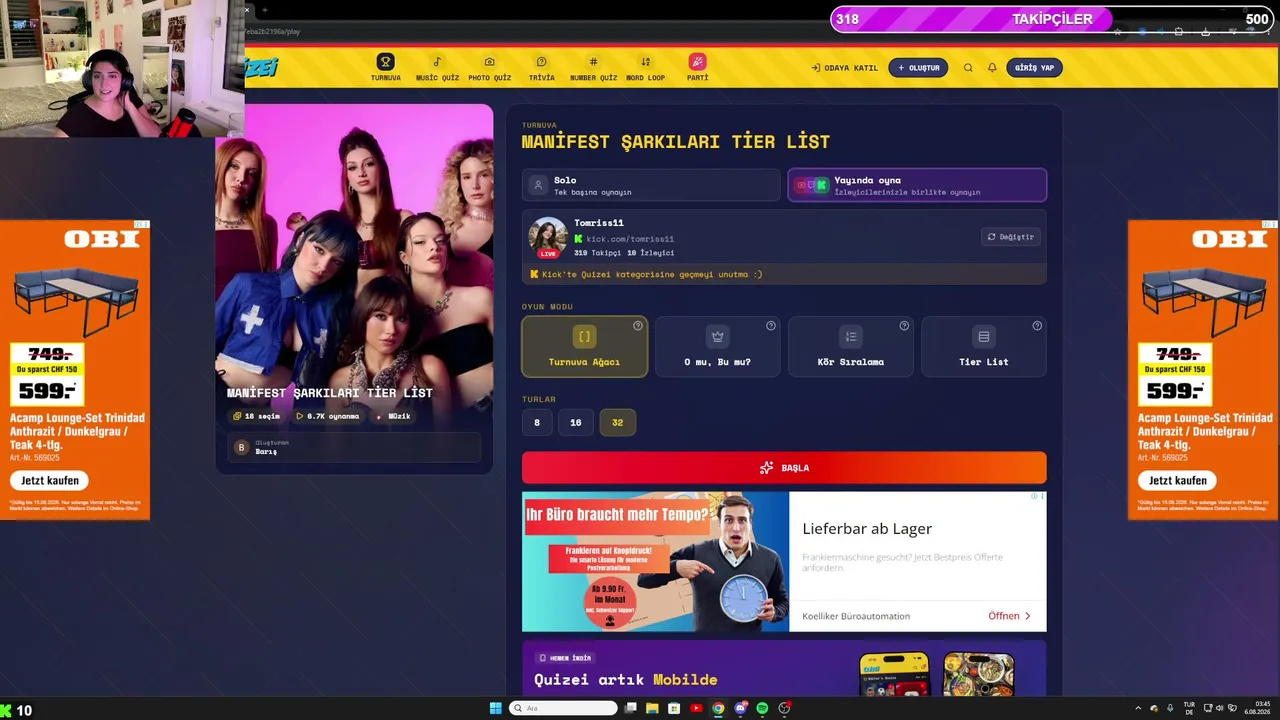
Task: Click the search magnifier icon in header
Action: (968, 68)
